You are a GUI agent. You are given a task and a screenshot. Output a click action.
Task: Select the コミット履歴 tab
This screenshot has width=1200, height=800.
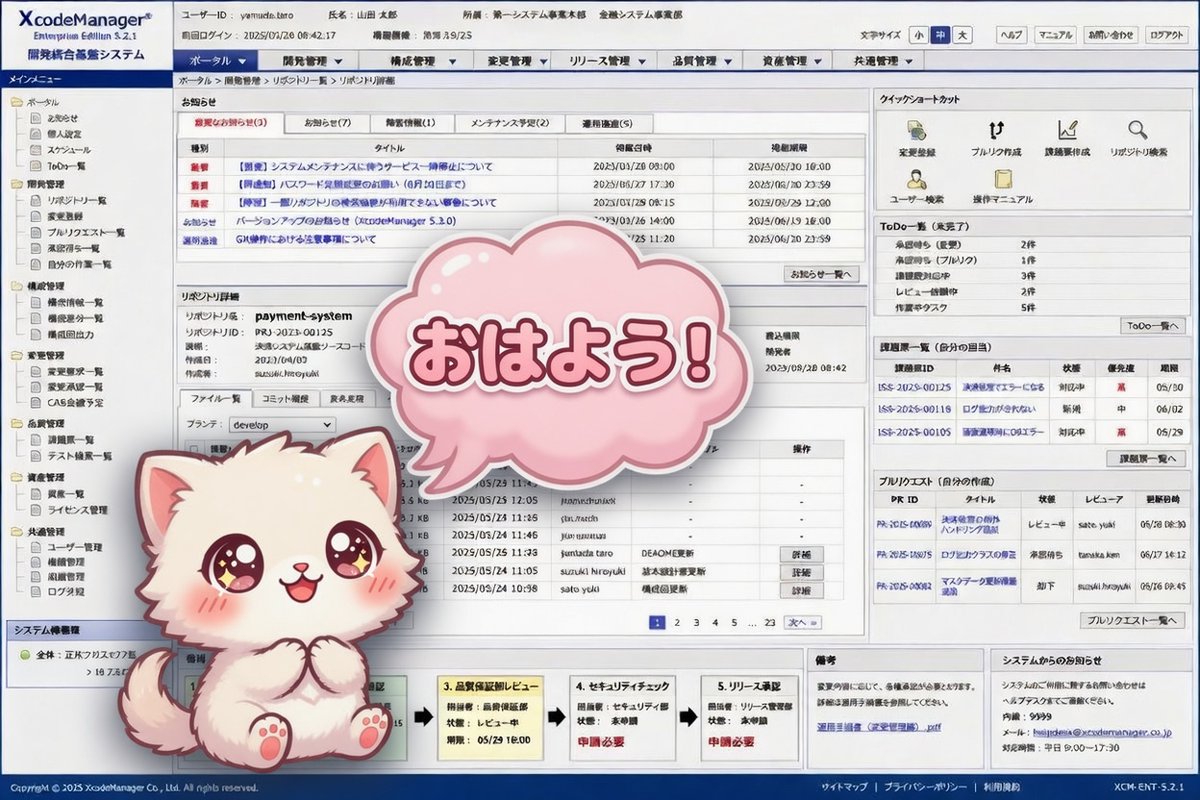pos(287,398)
